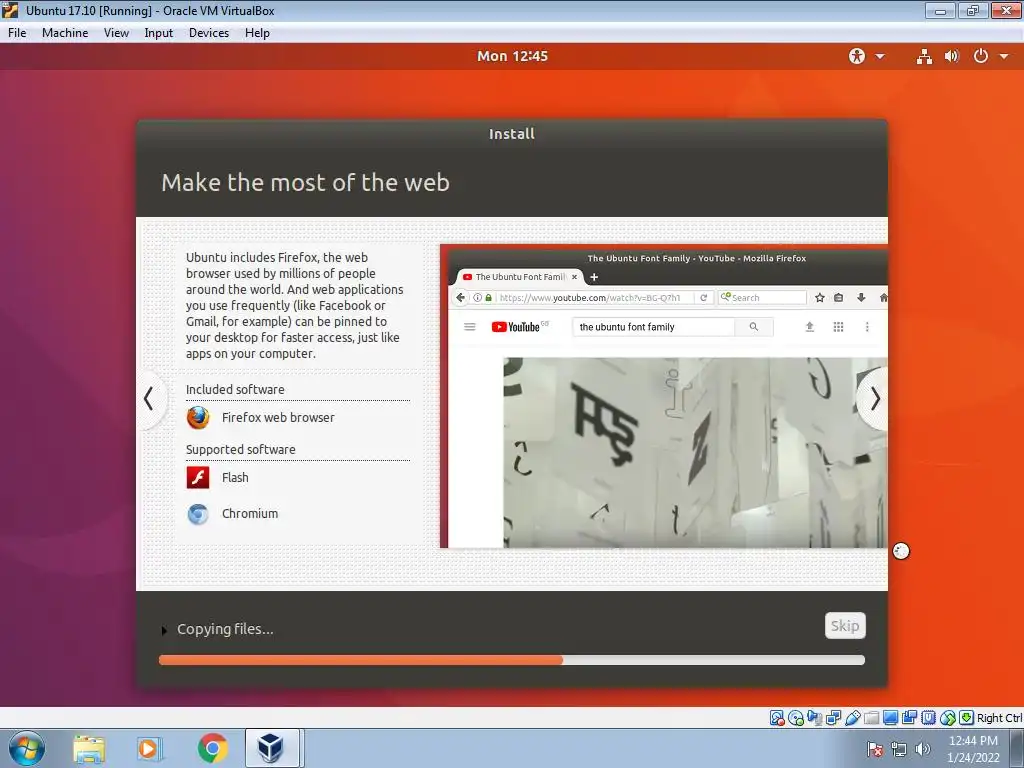Click the YouTube apps grid icon
Image resolution: width=1024 pixels, height=768 pixels.
(x=839, y=327)
